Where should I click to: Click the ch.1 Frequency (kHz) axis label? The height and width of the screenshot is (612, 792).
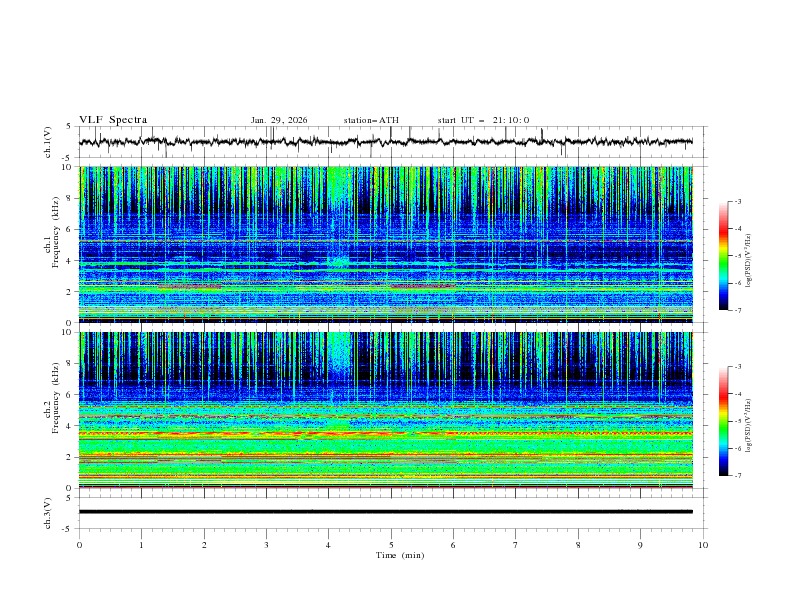(x=52, y=232)
